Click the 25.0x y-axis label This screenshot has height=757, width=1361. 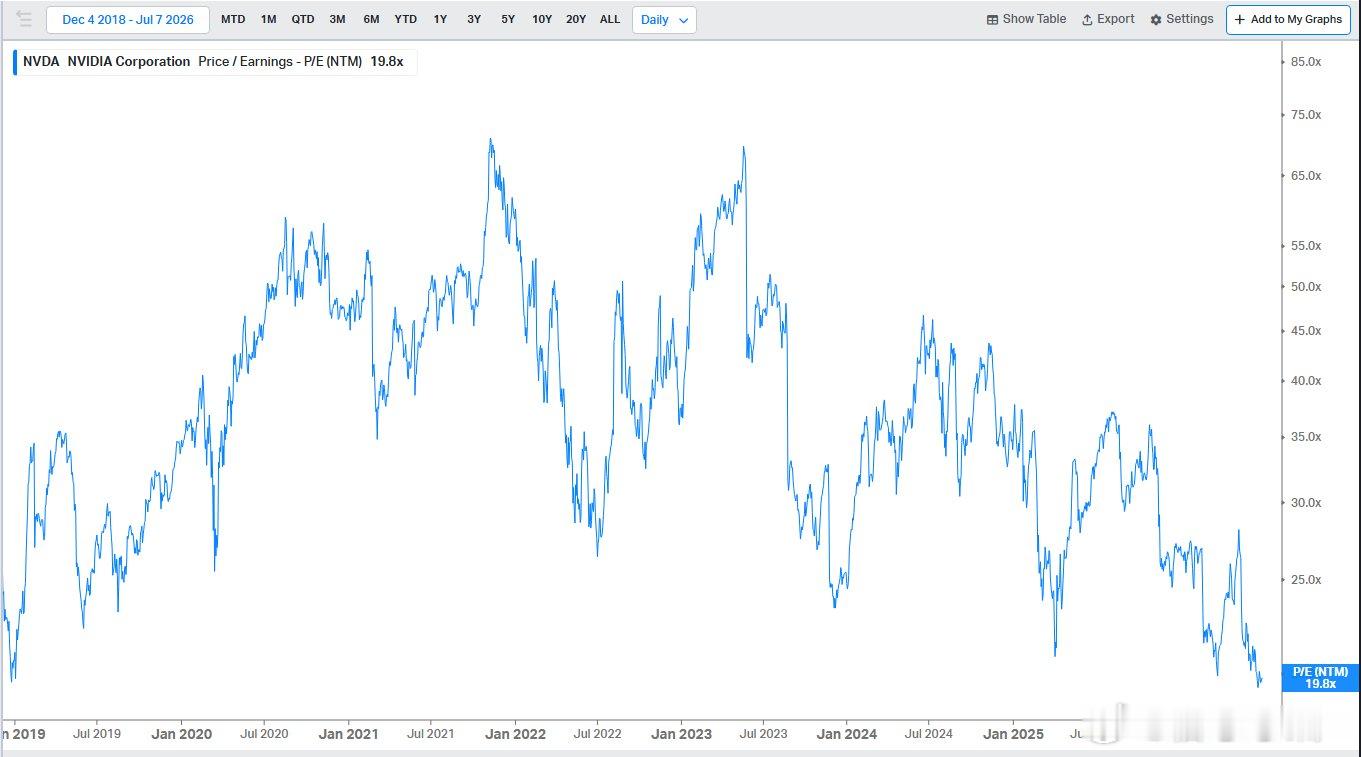click(1306, 580)
